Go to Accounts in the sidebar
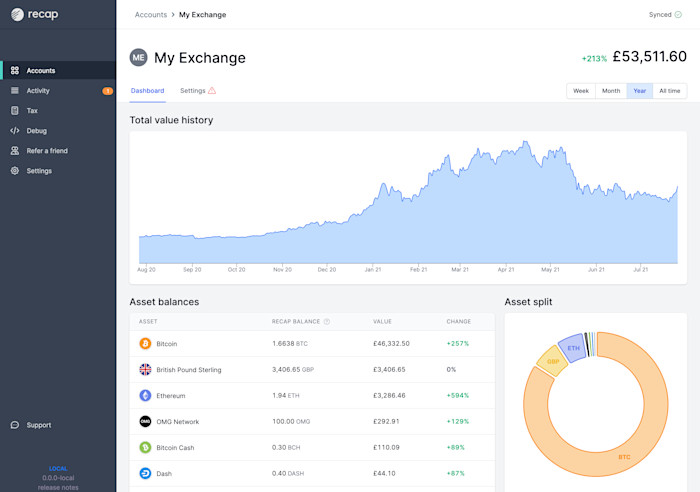The height and width of the screenshot is (492, 700). tap(58, 71)
